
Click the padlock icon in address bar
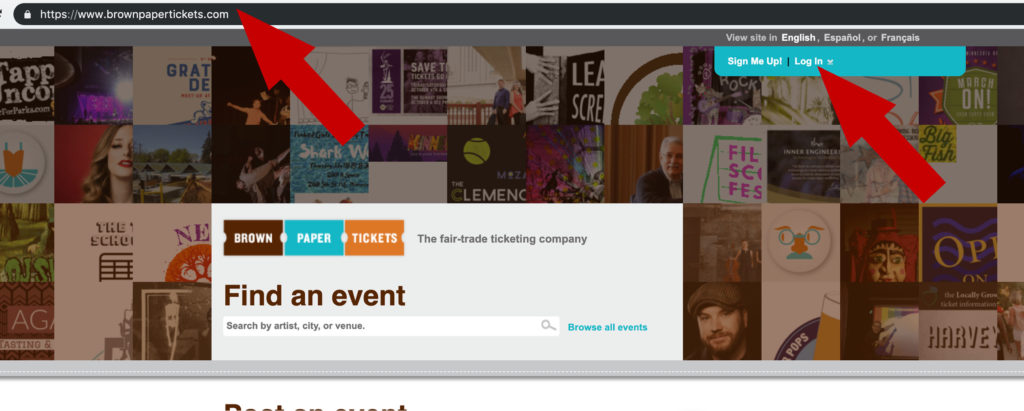pos(27,14)
